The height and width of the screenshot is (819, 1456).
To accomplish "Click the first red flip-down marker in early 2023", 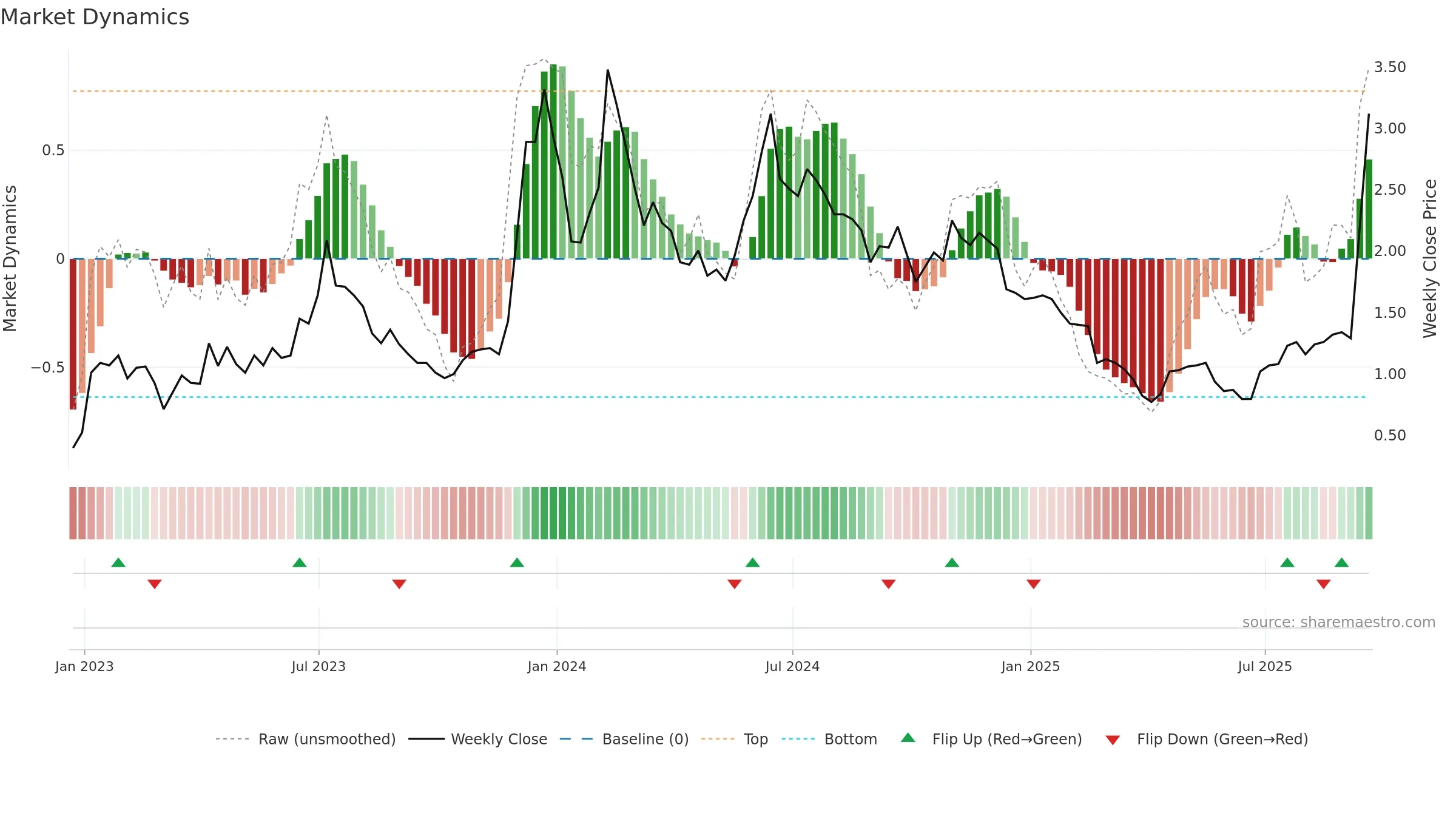I will (155, 584).
